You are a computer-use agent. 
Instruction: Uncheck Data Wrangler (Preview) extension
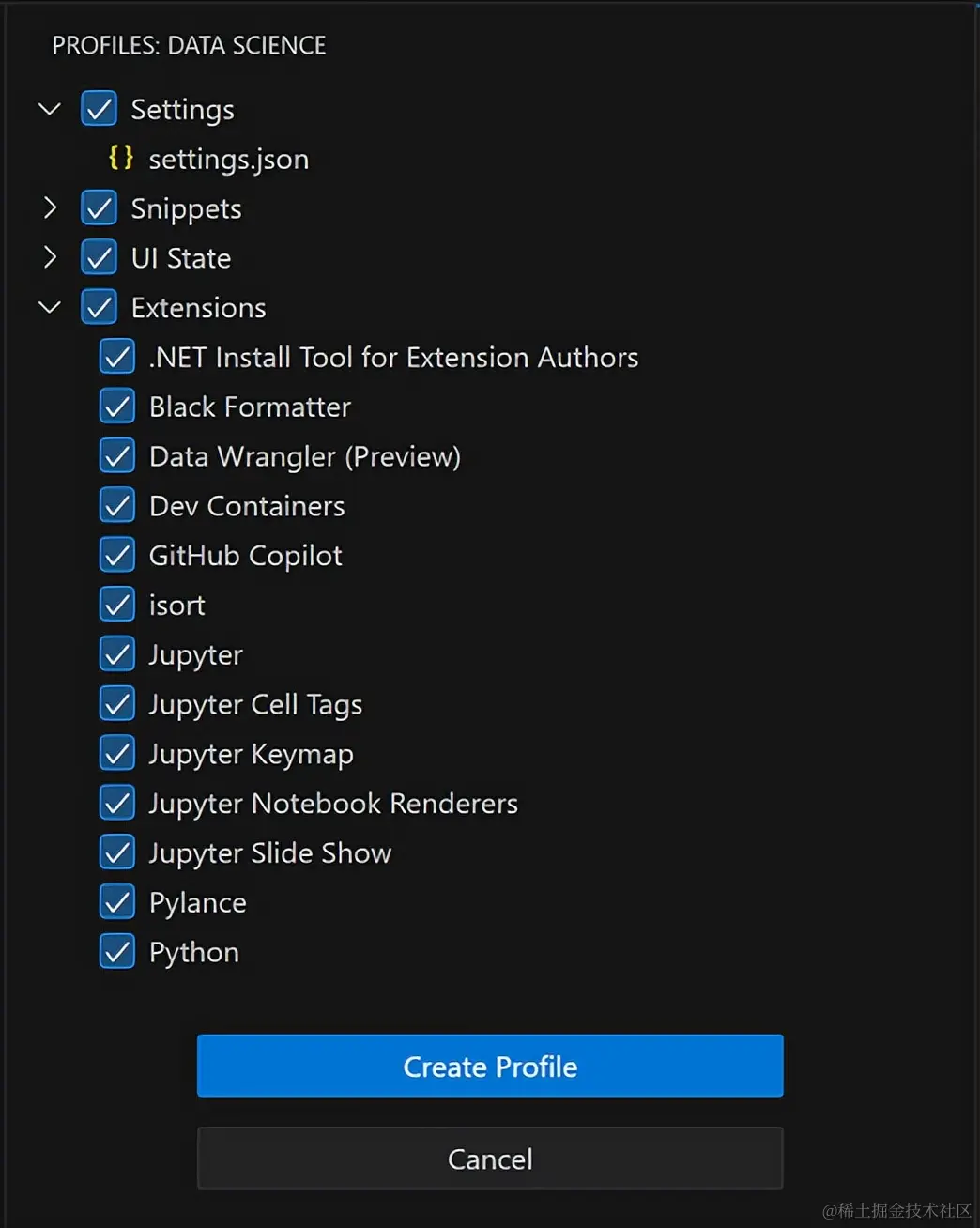tap(117, 456)
